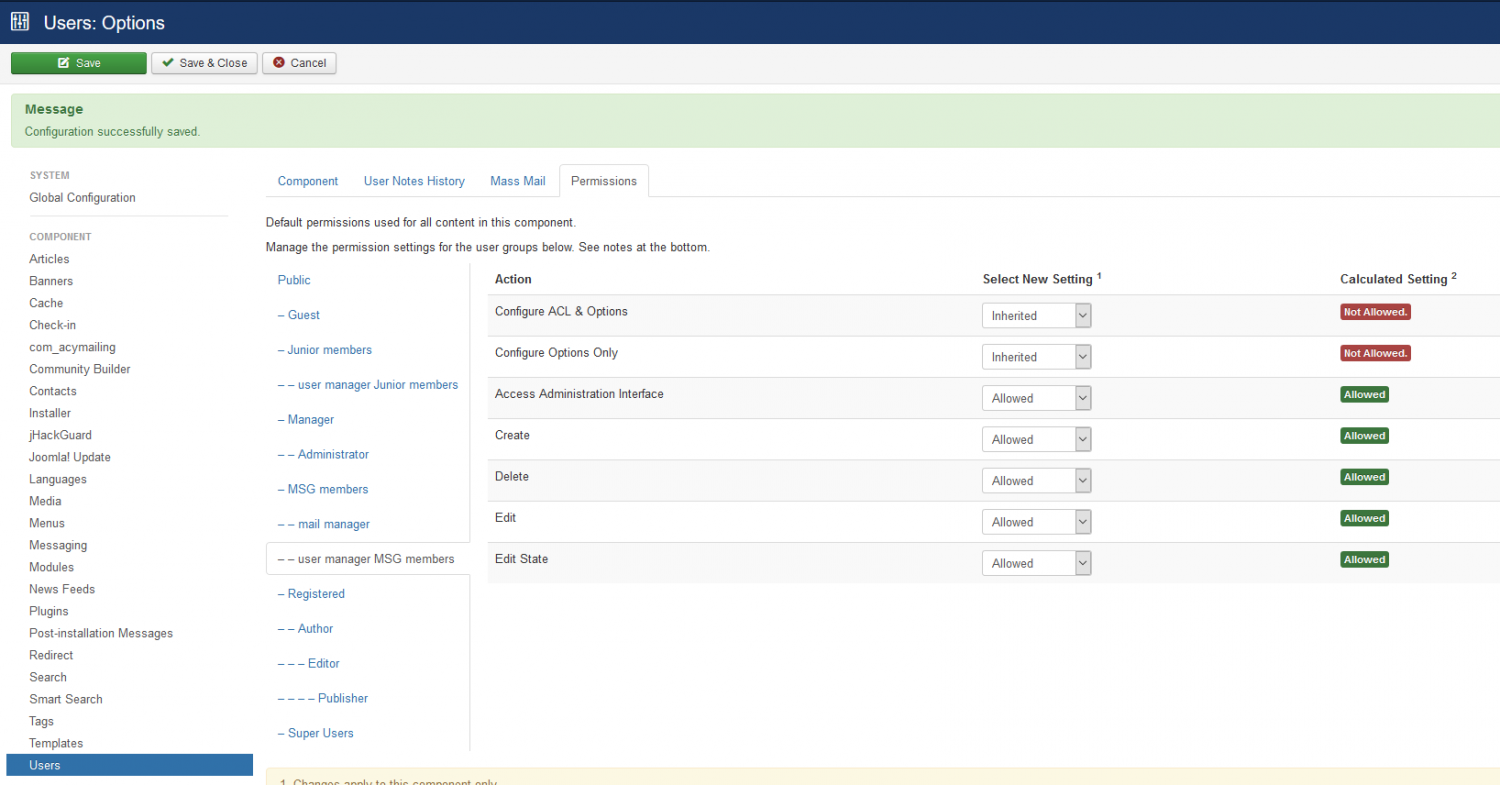1500x785 pixels.
Task: Open the User Notes History tab
Action: pyautogui.click(x=414, y=181)
